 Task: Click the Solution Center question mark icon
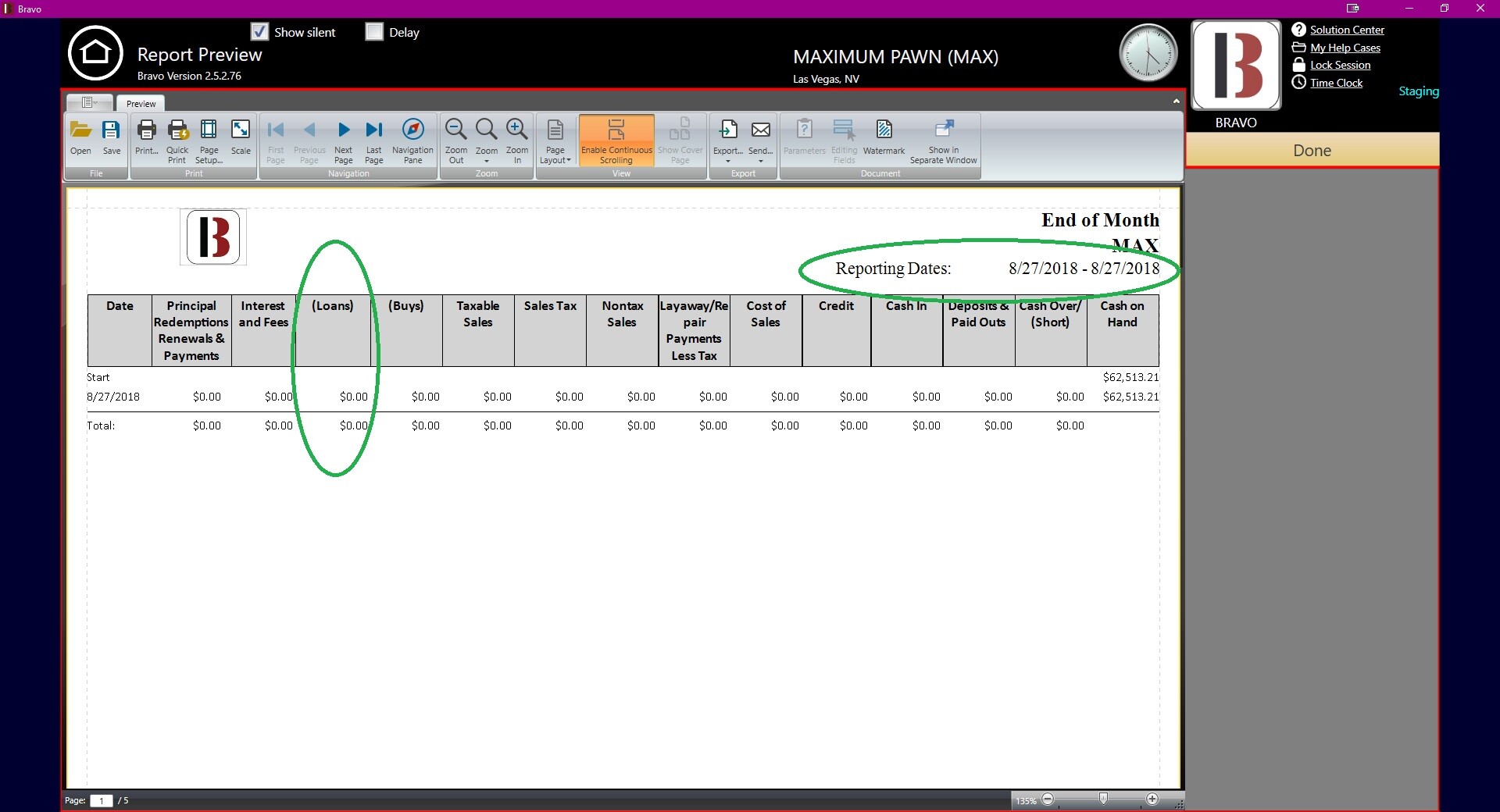click(1298, 30)
